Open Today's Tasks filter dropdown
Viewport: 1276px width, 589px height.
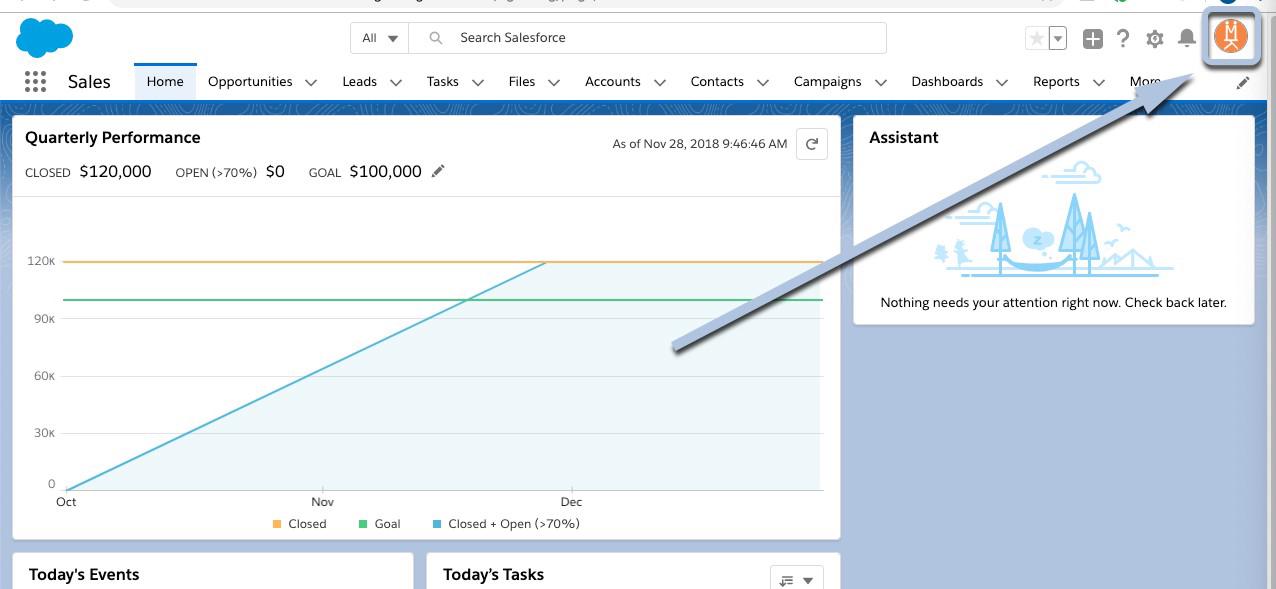click(x=796, y=579)
